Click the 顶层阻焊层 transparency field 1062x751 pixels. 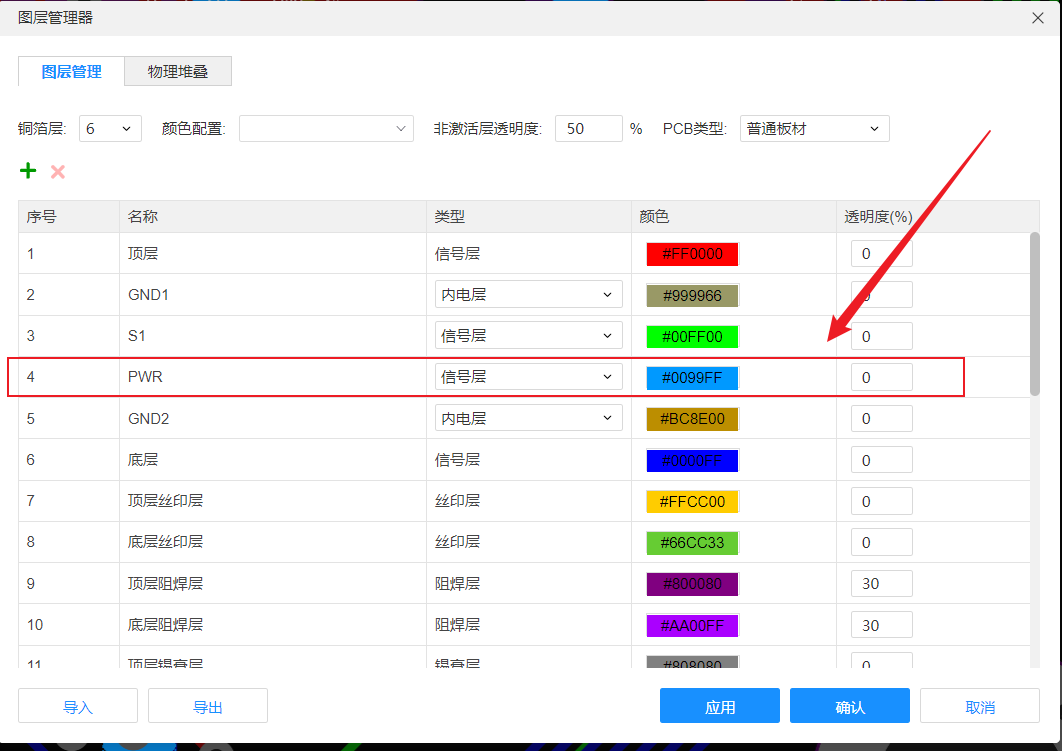point(881,584)
